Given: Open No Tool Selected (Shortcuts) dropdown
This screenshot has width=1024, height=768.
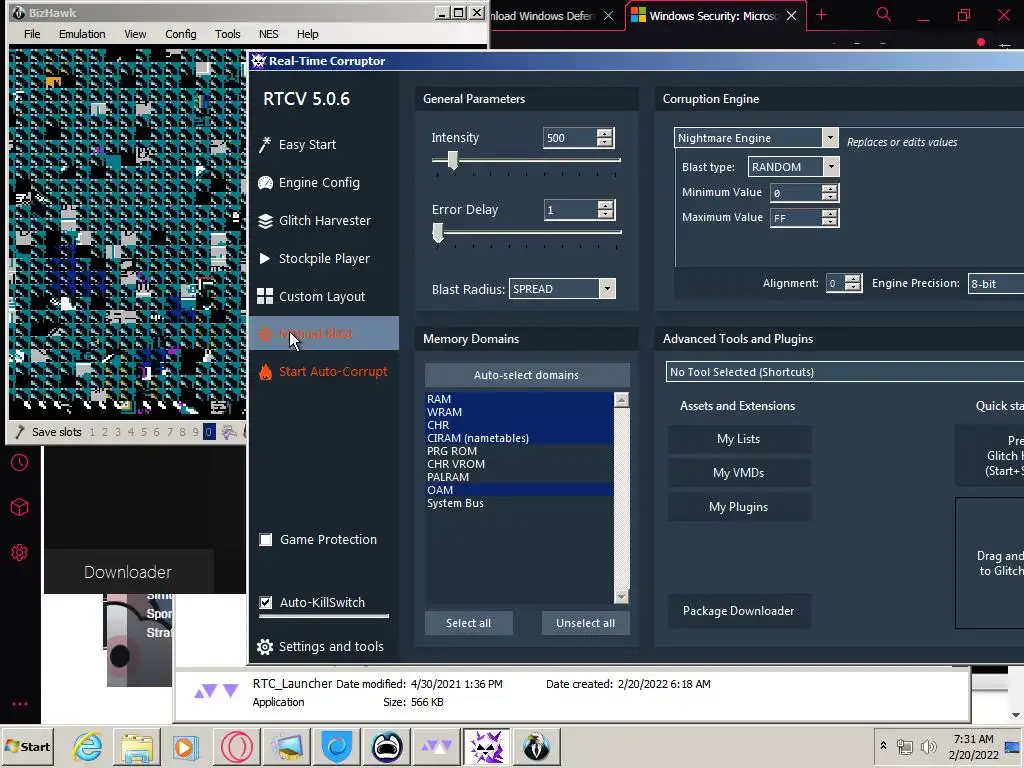Looking at the screenshot, I should (845, 372).
